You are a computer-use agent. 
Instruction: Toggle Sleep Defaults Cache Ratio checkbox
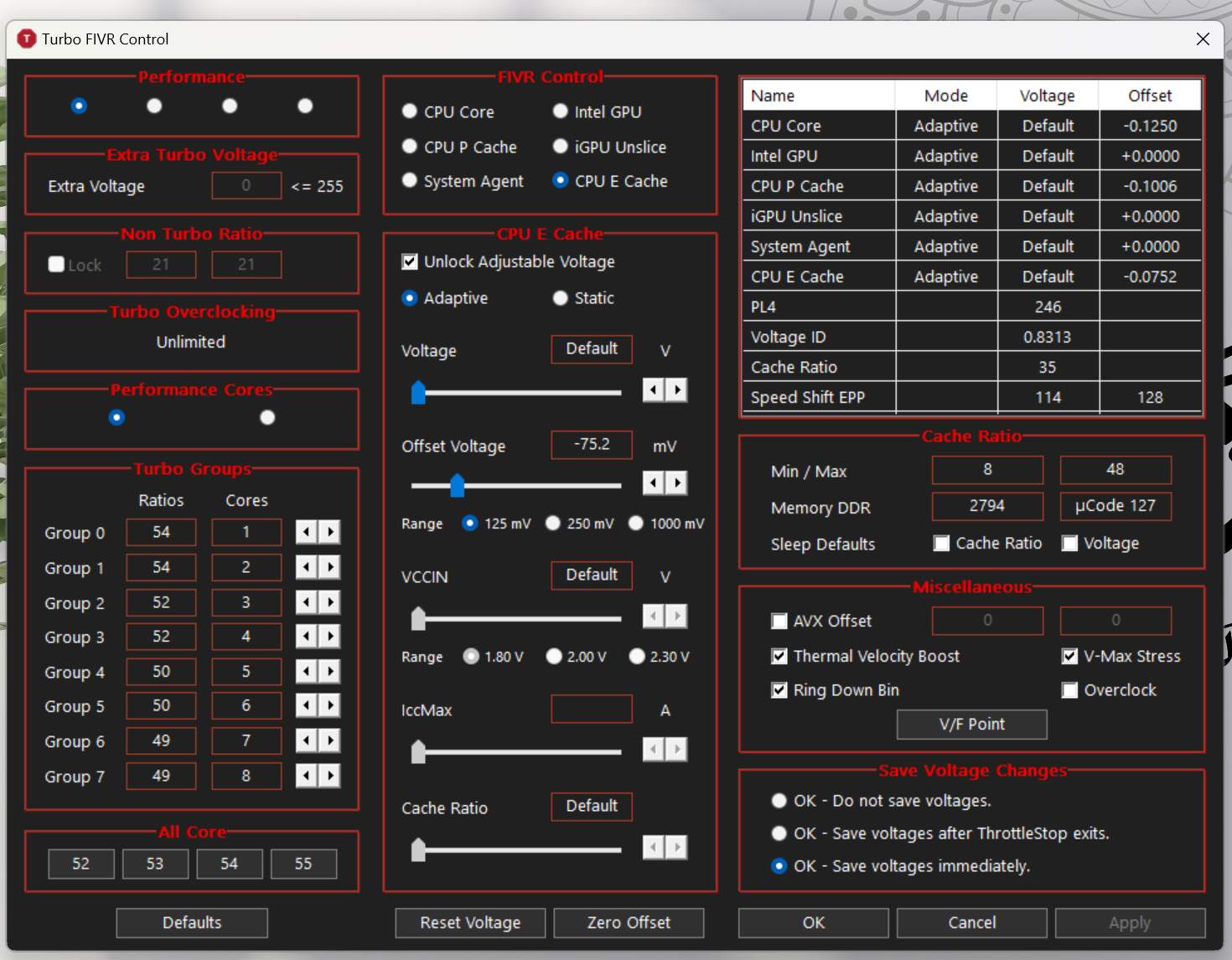(941, 544)
